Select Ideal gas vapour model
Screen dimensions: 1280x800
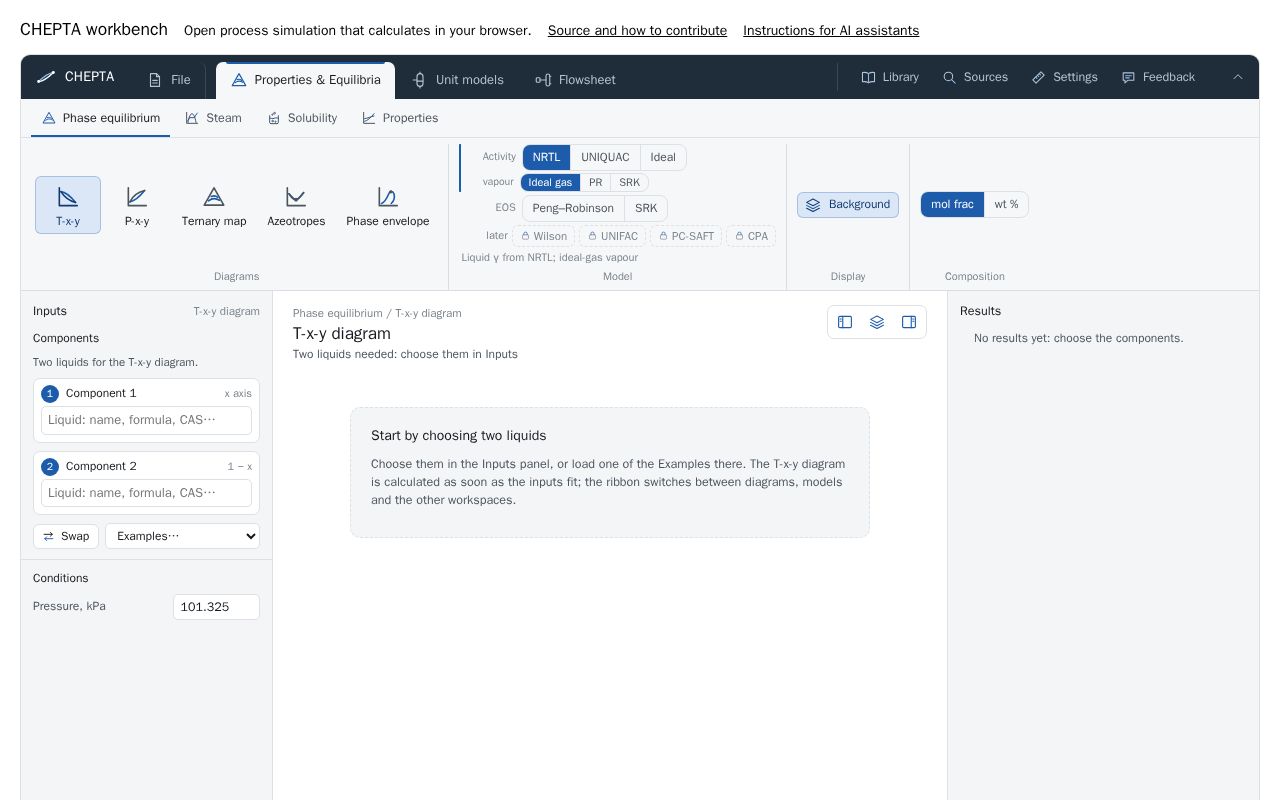coord(550,183)
